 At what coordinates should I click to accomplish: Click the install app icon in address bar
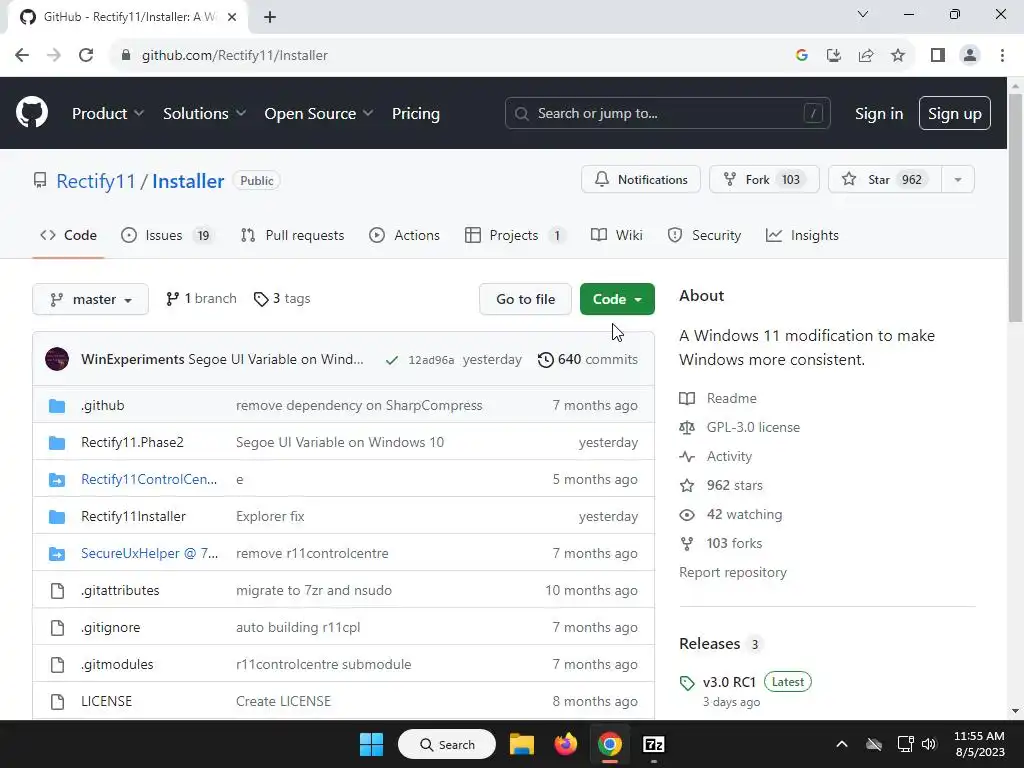834,55
